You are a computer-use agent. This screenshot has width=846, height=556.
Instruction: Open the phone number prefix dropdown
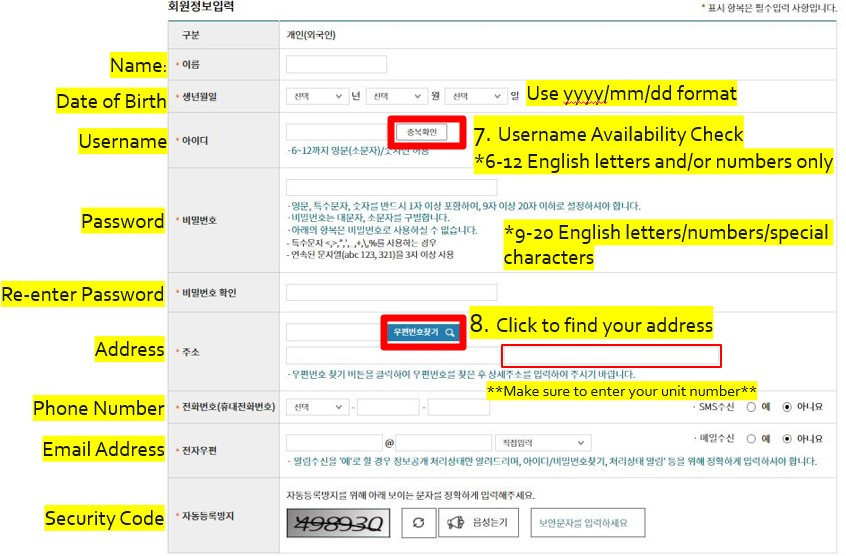pyautogui.click(x=316, y=407)
